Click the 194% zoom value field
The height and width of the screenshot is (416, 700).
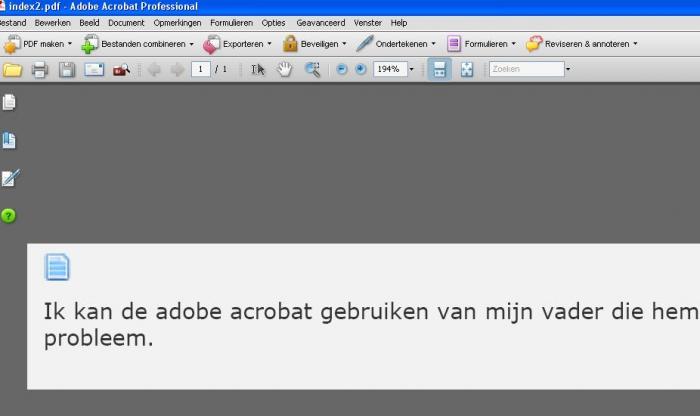pos(390,69)
